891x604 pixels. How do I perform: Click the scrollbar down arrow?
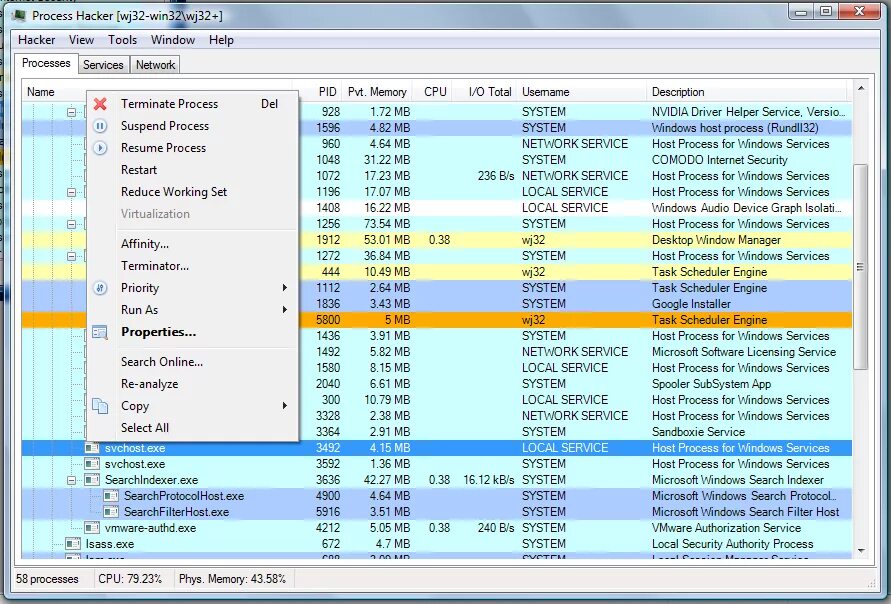(x=860, y=551)
